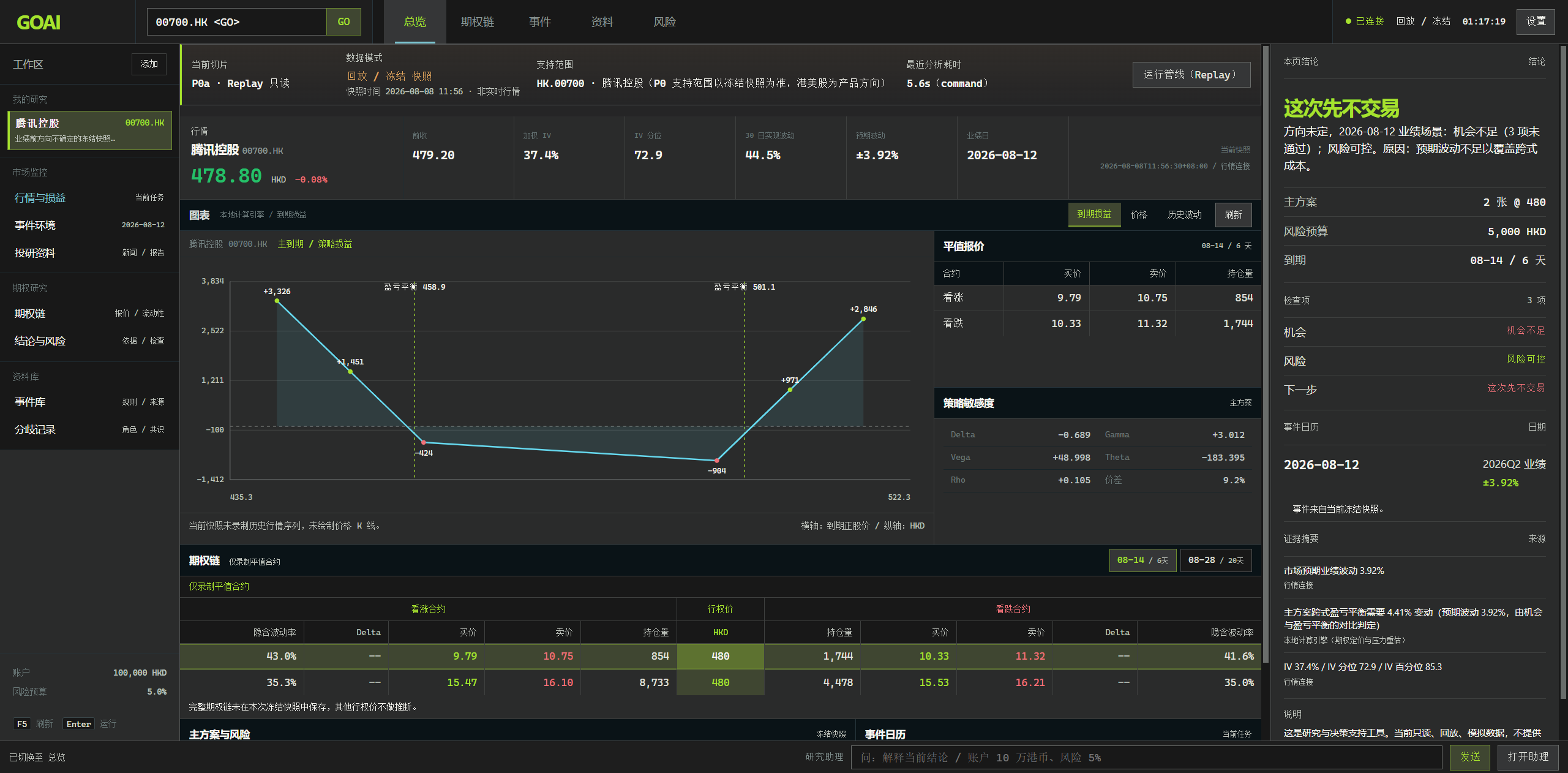Screen dimensions: 1568x773
Task: Click the 478.80 last price value
Action: [x=227, y=176]
